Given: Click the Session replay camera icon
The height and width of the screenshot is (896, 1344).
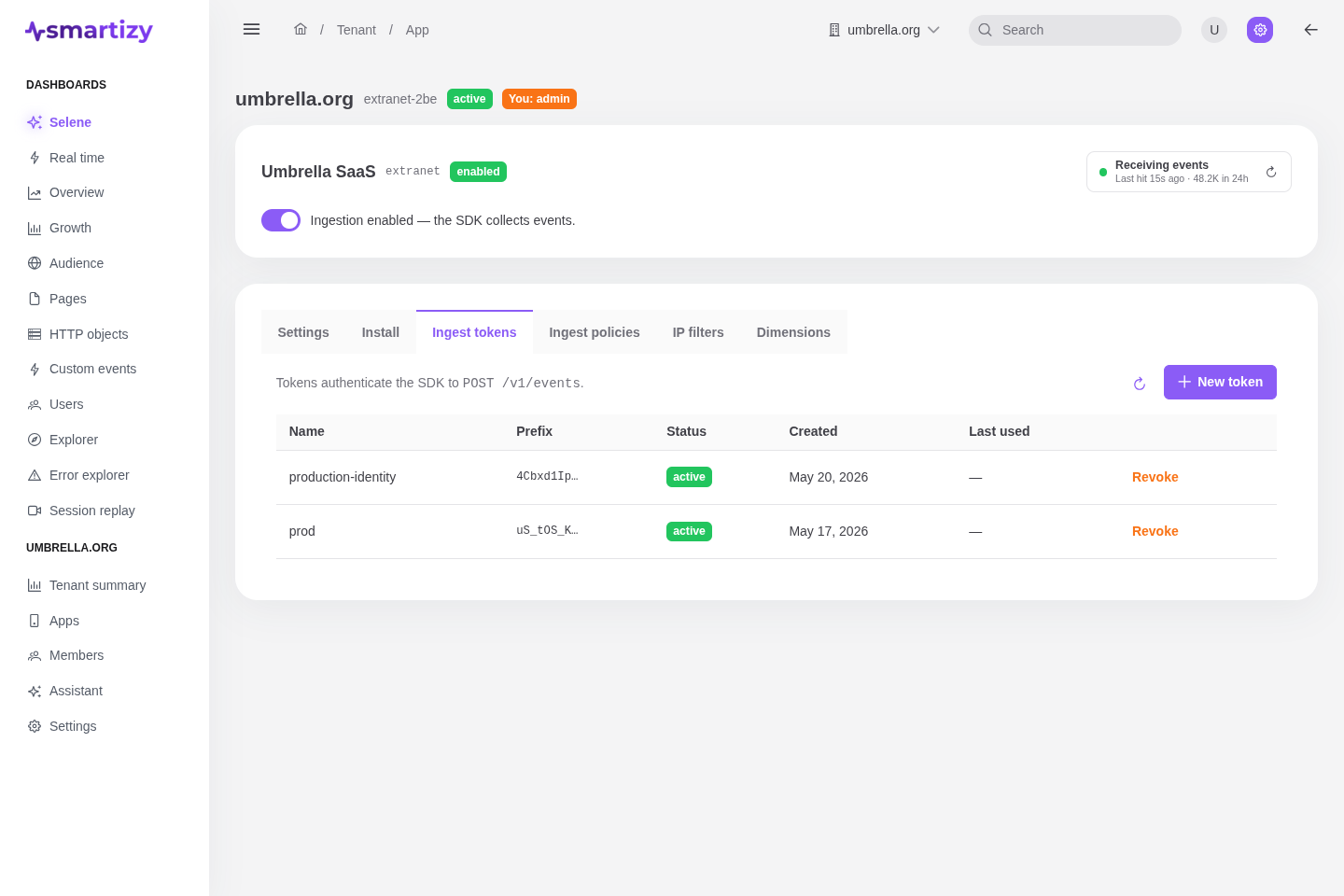Looking at the screenshot, I should (x=35, y=511).
